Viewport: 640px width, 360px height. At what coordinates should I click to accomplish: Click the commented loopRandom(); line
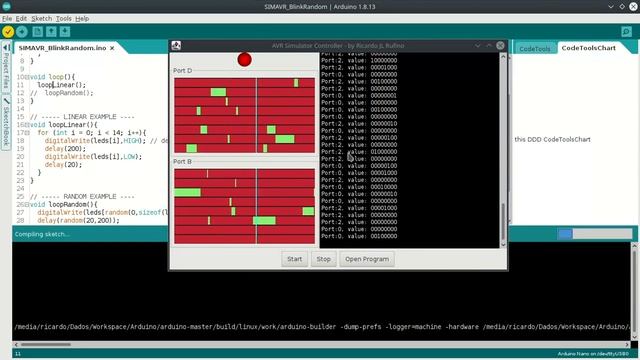(x=62, y=93)
